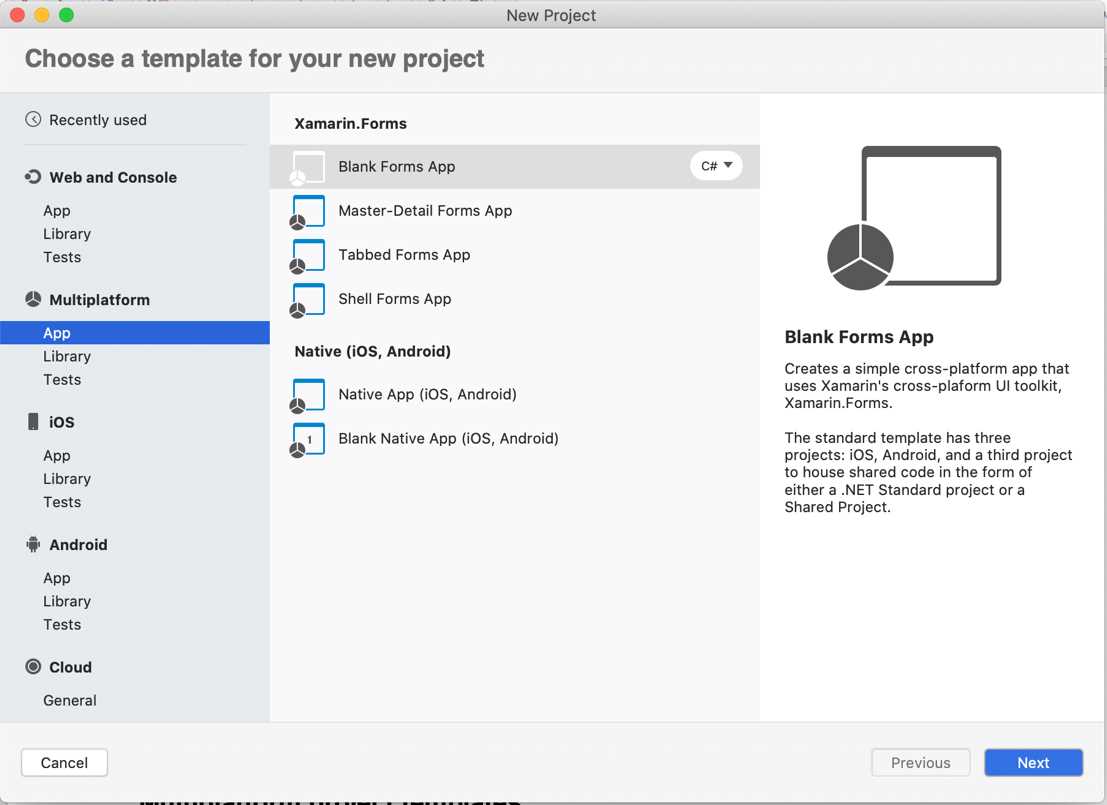Click the Master-Detail Forms App template icon
This screenshot has width=1107, height=805.
click(x=307, y=211)
